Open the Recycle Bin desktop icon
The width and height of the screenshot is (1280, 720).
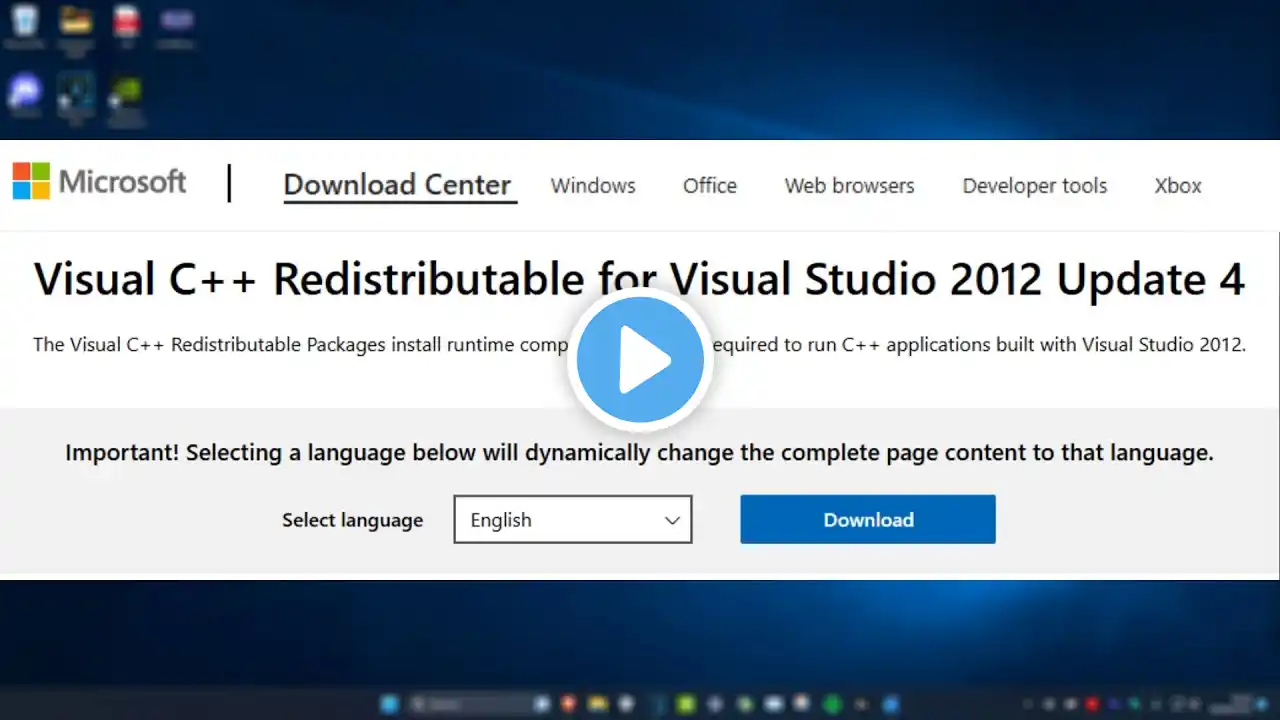click(25, 22)
